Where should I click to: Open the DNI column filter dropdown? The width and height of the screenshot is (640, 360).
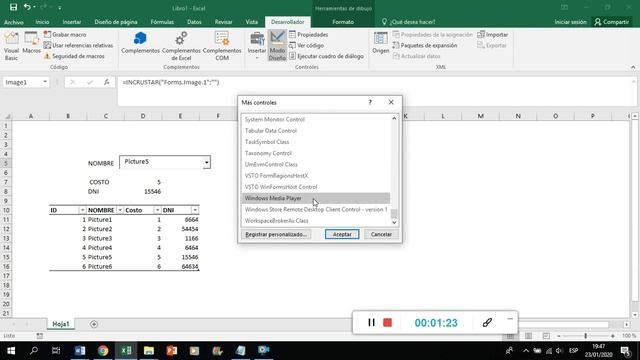(x=195, y=210)
